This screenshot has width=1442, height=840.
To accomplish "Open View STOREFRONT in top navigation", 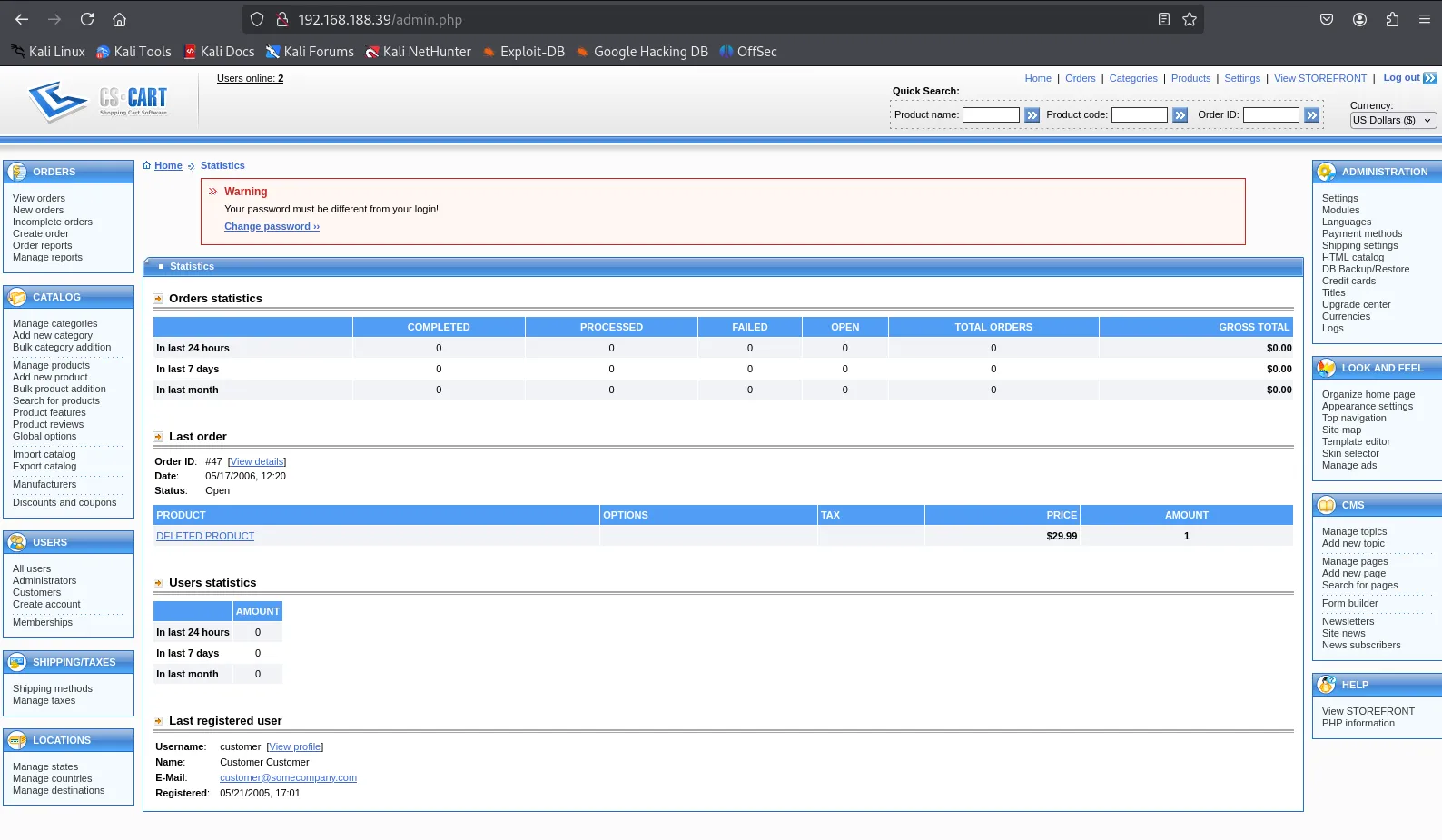I will pos(1320,78).
